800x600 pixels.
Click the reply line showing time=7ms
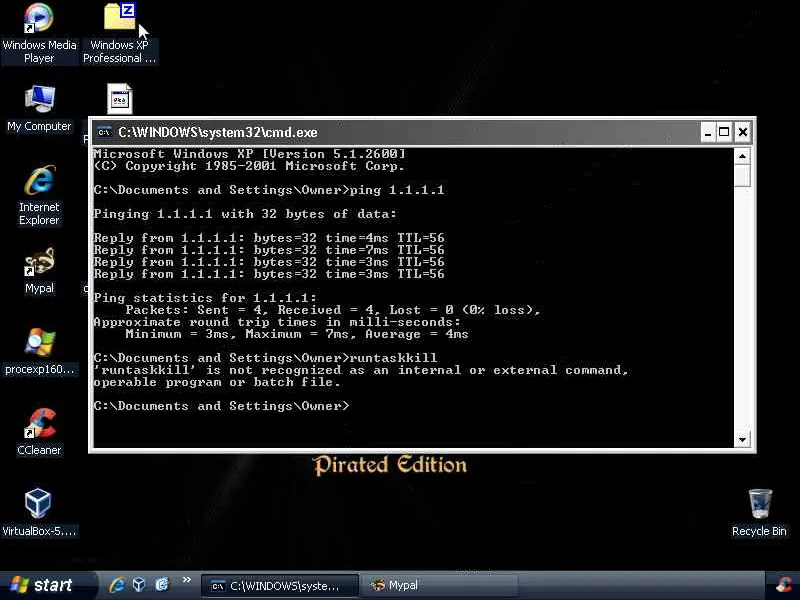(269, 250)
